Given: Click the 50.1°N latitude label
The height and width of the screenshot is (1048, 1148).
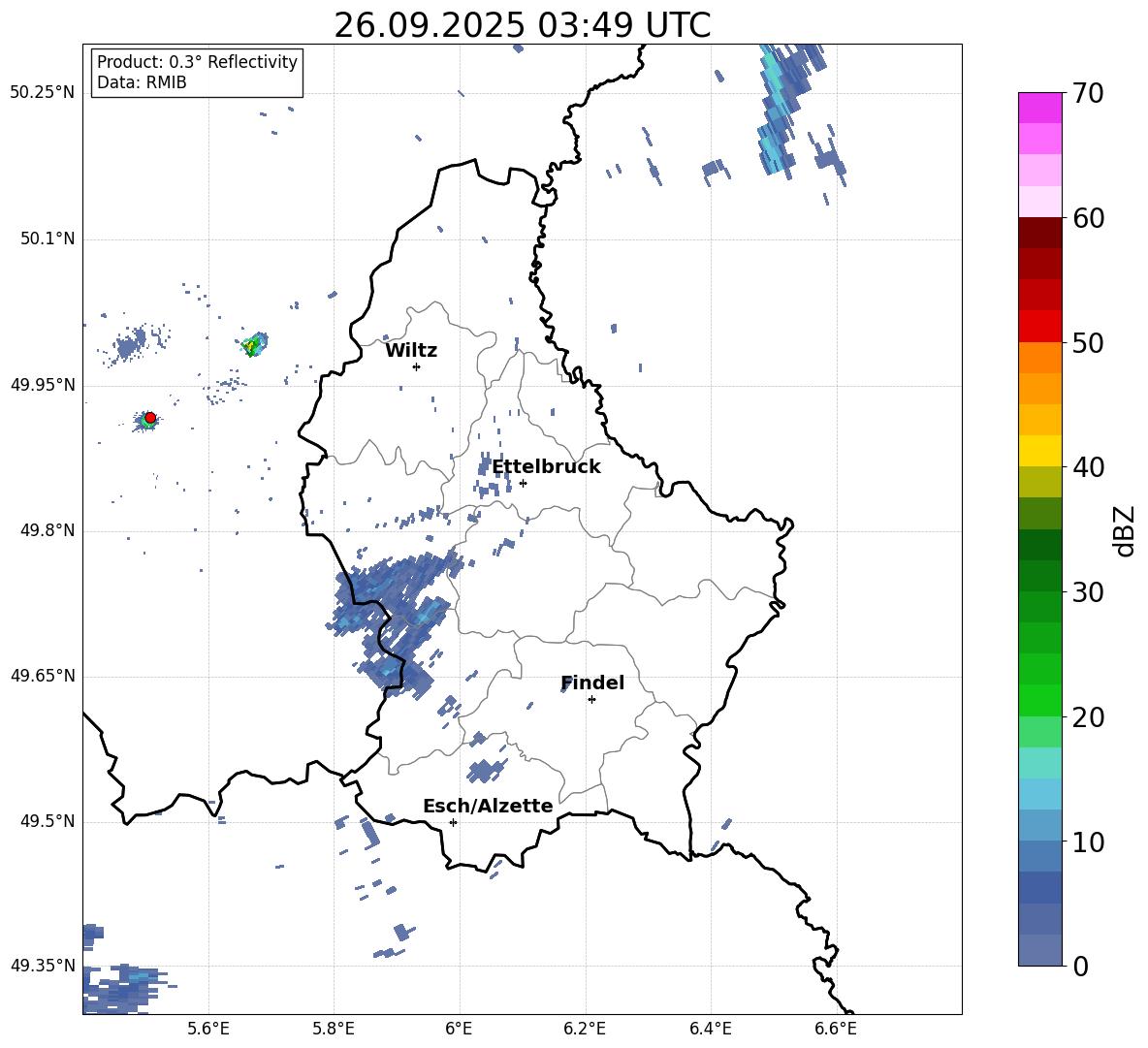Looking at the screenshot, I should pyautogui.click(x=47, y=238).
